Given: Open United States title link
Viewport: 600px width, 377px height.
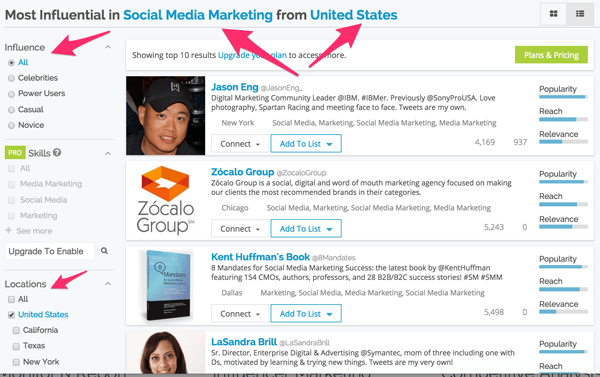Looking at the screenshot, I should point(354,15).
